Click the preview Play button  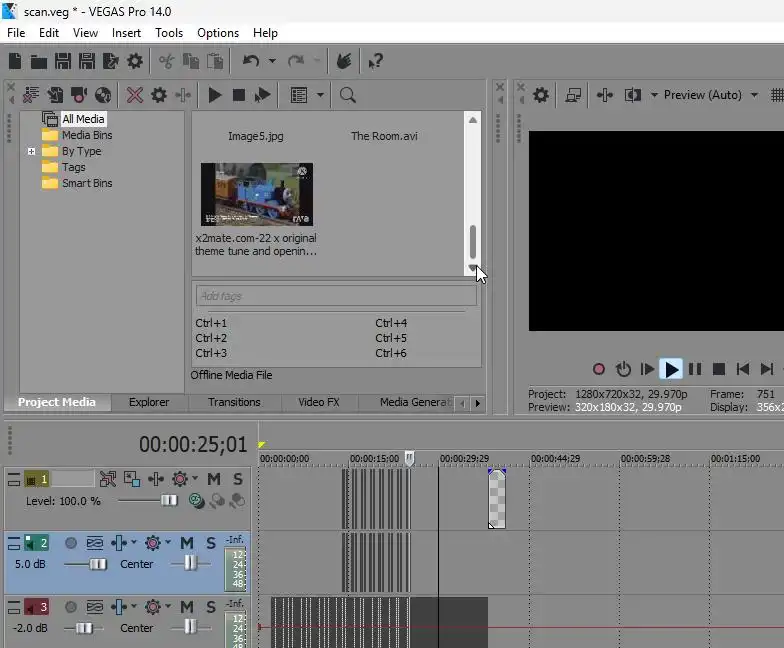pyautogui.click(x=671, y=370)
